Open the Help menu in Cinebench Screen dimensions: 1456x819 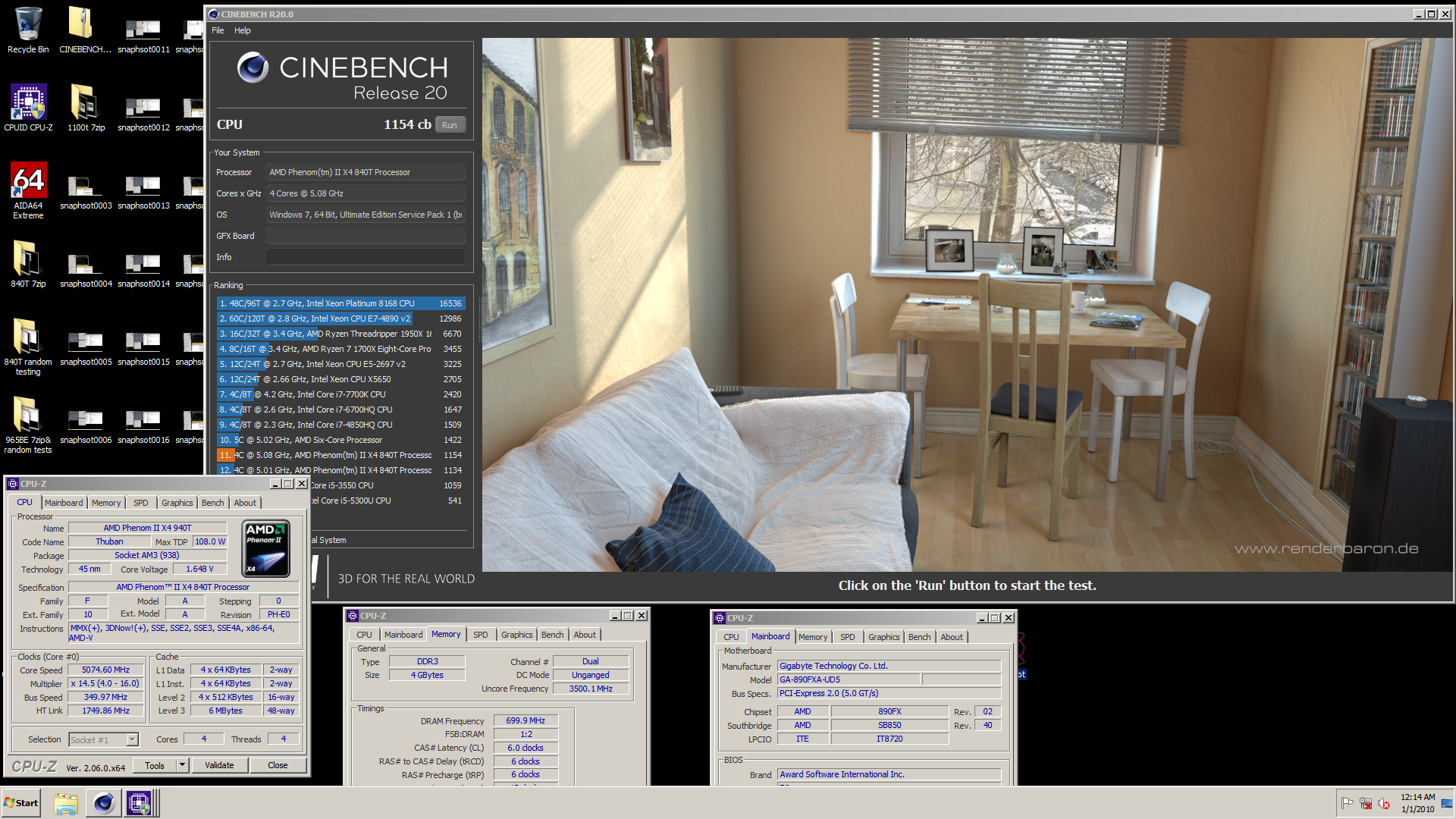coord(243,30)
